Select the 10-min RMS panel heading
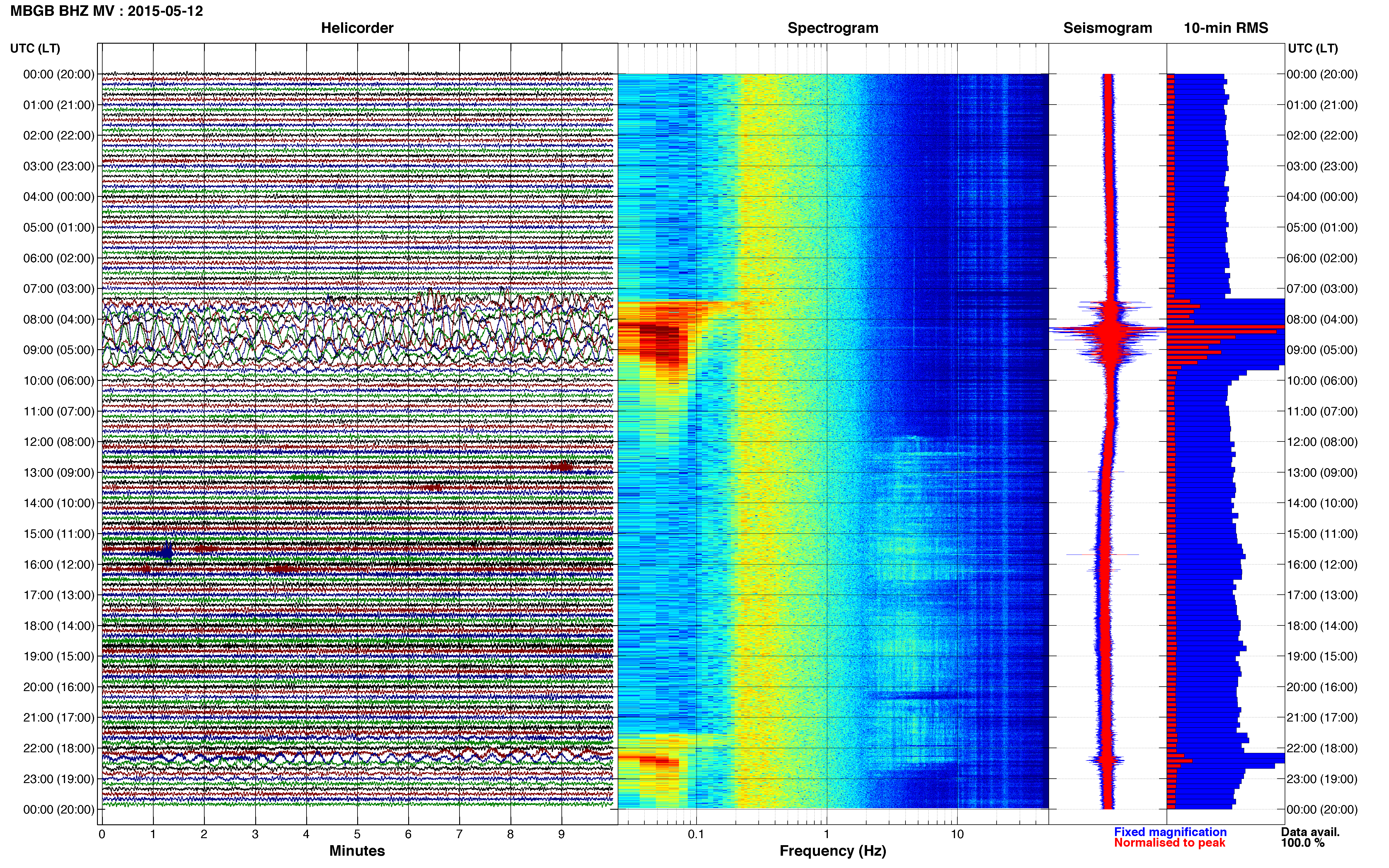Image resolution: width=1389 pixels, height=868 pixels. [1226, 28]
